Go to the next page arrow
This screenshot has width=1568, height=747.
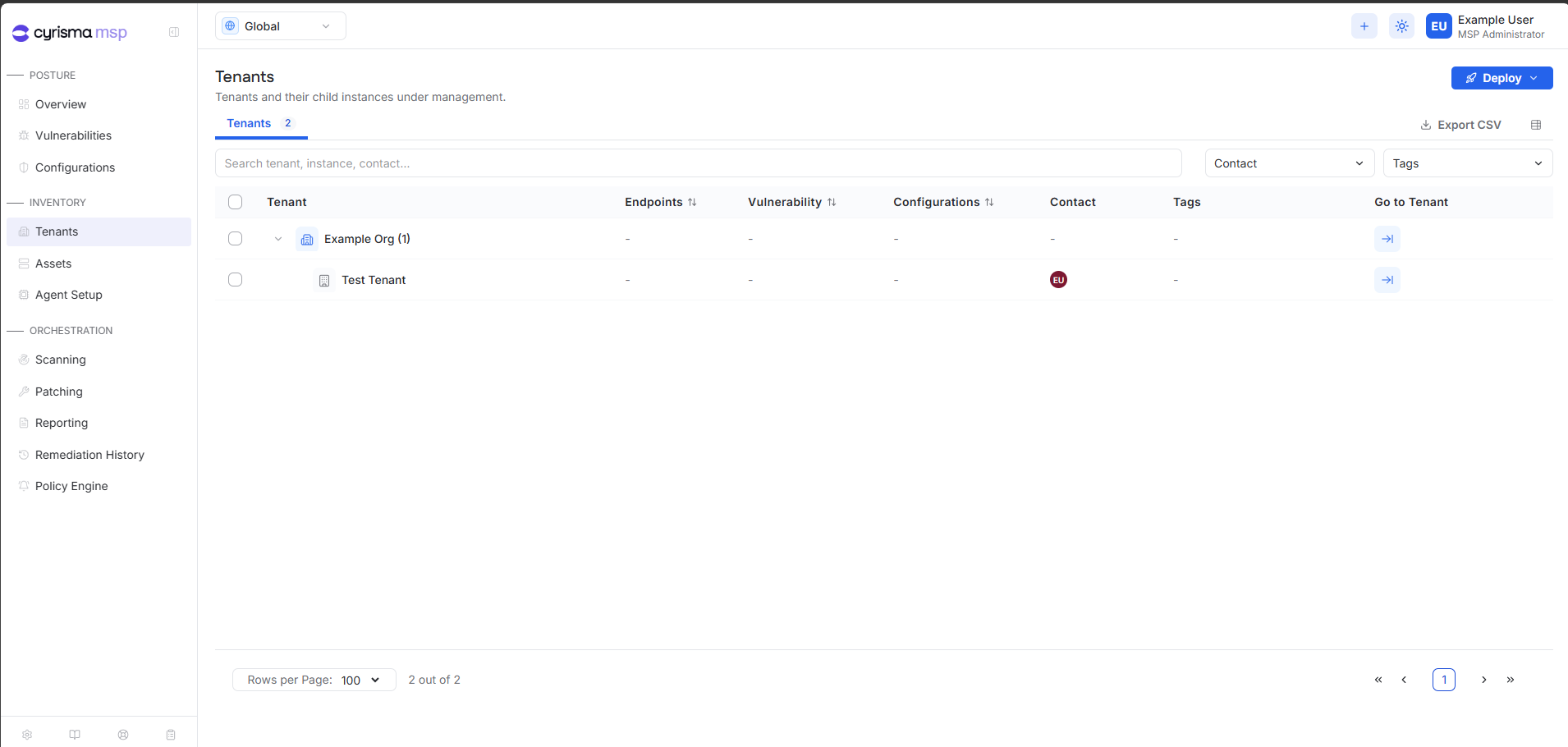click(1484, 680)
